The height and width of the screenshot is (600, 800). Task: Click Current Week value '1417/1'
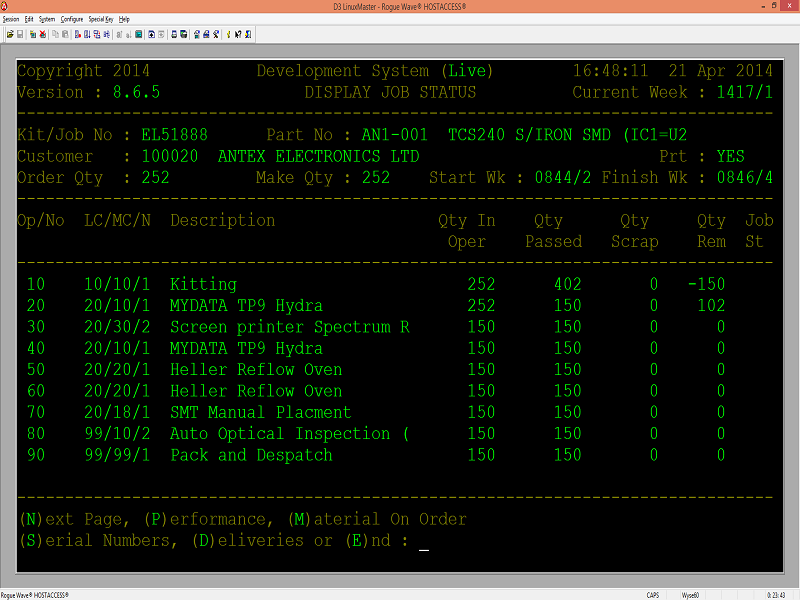coord(744,92)
